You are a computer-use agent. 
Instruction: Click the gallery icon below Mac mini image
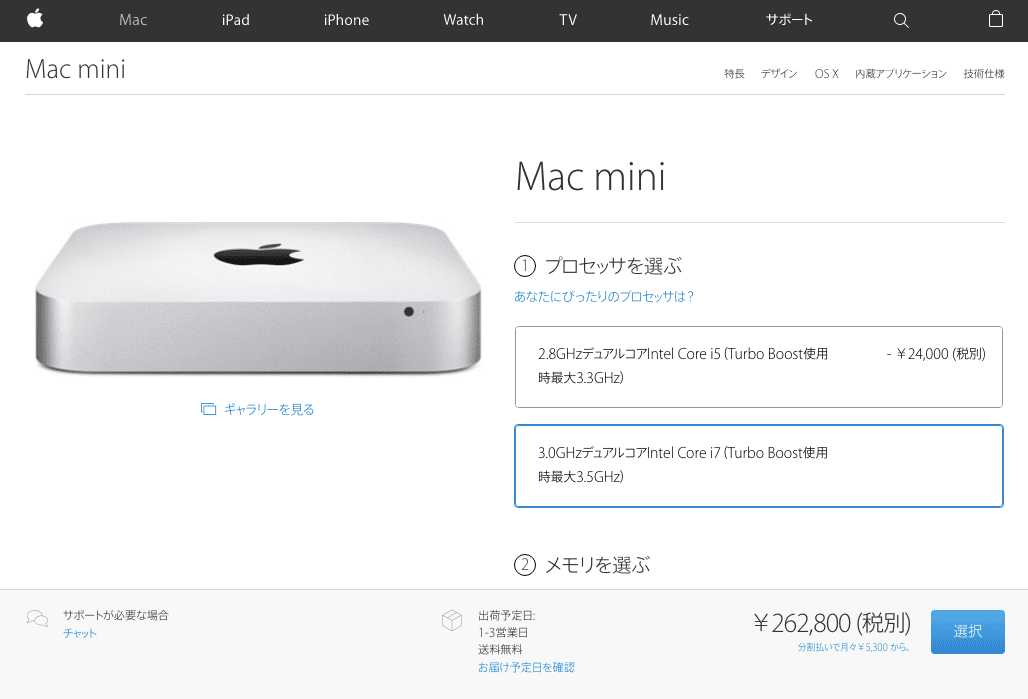click(208, 409)
